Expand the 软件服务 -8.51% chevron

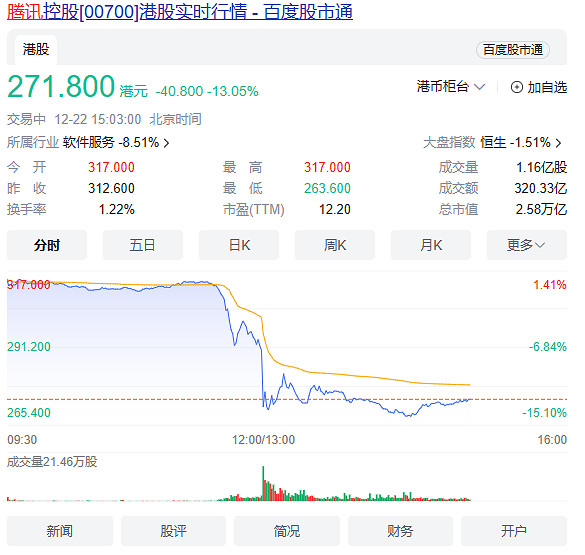pos(166,143)
